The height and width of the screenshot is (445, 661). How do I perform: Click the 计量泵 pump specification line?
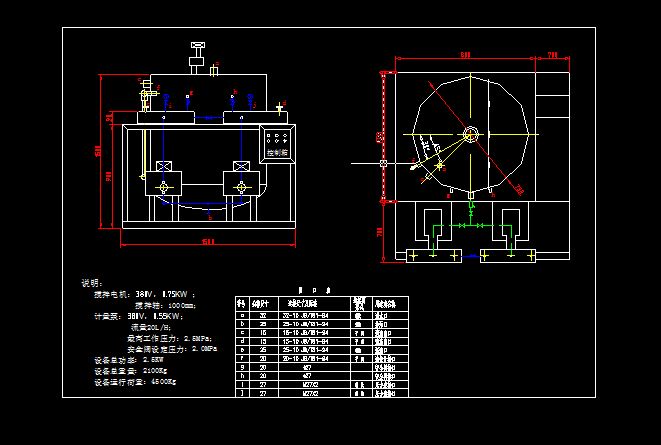click(x=138, y=316)
